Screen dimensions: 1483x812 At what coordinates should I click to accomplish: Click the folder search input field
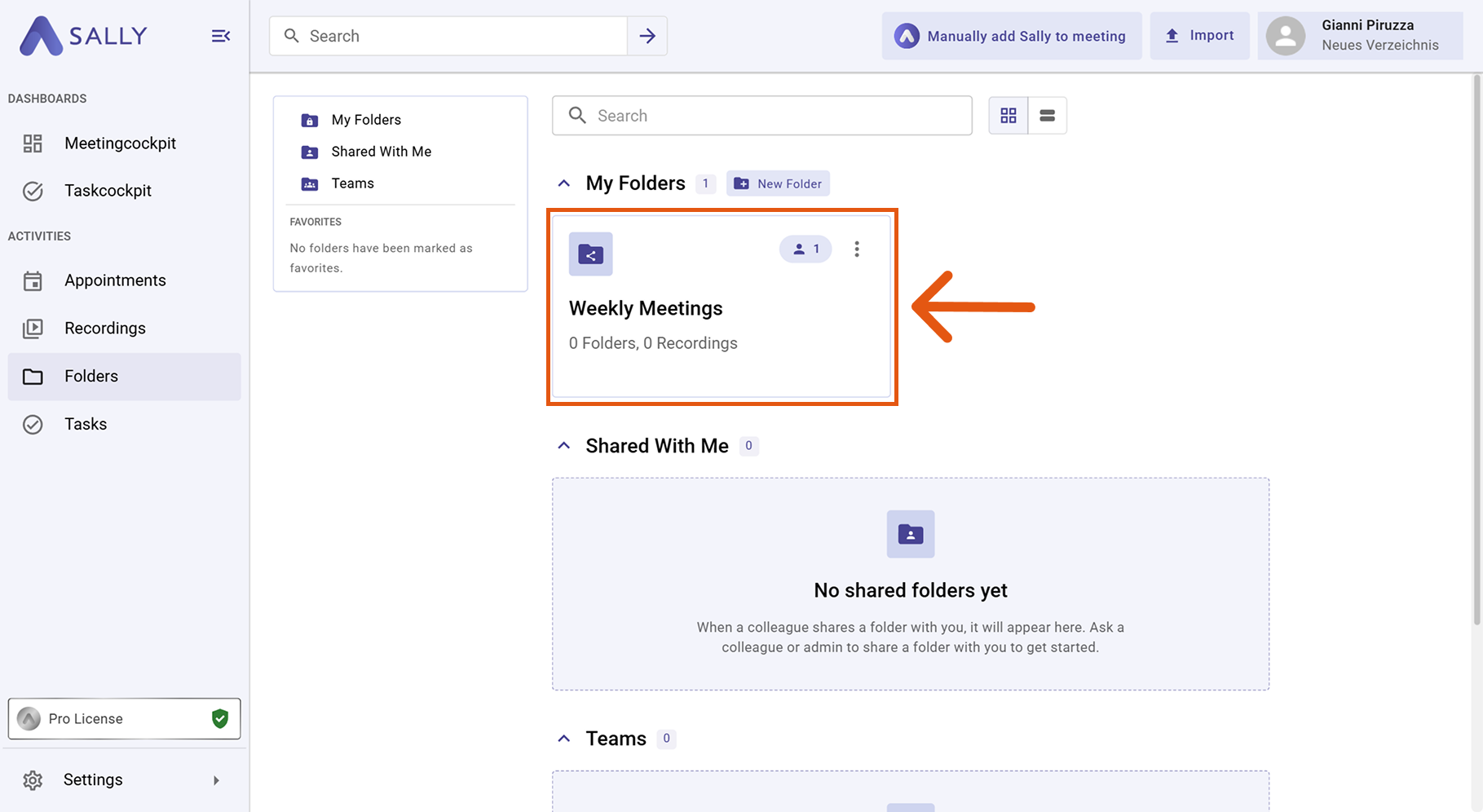tap(775, 116)
